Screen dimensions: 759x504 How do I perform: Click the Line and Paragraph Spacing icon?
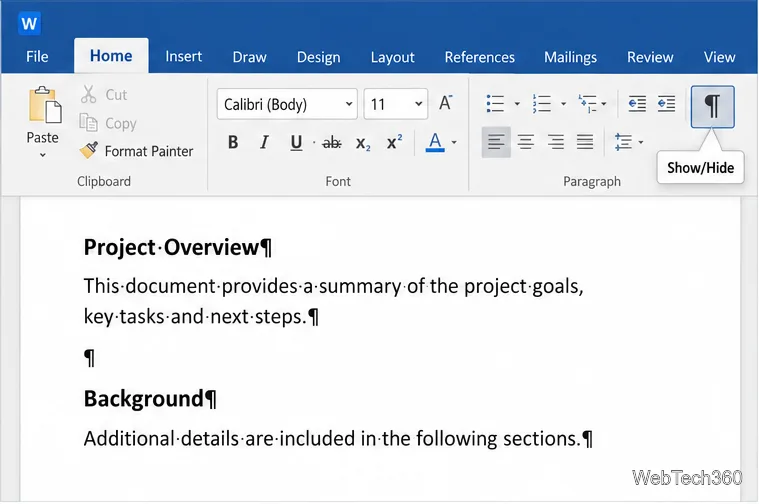pos(623,142)
